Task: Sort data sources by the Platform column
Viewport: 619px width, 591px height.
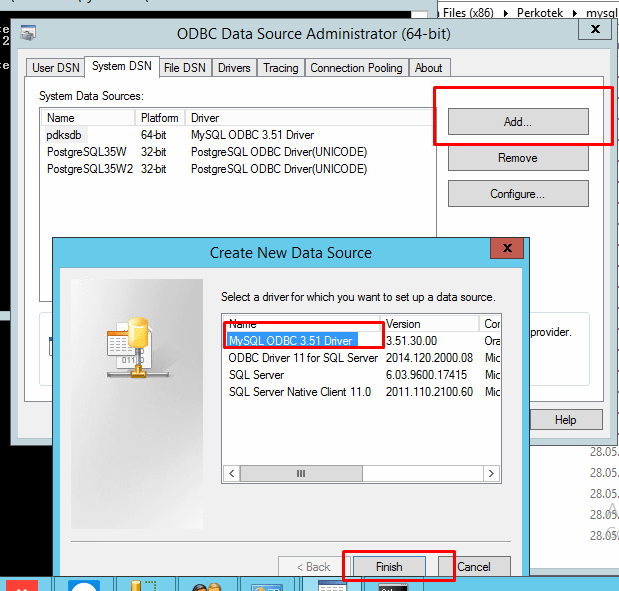Action: pyautogui.click(x=160, y=118)
